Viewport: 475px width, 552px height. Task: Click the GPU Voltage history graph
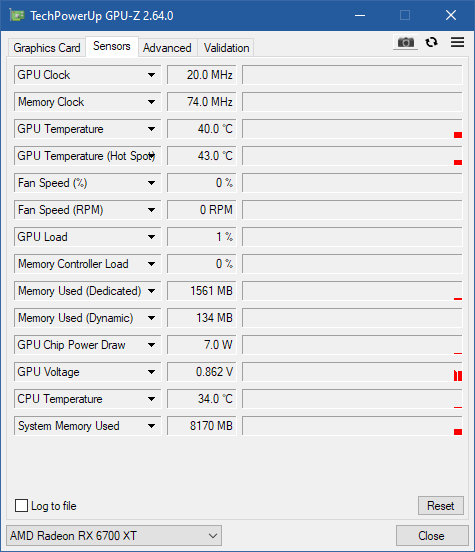click(352, 372)
